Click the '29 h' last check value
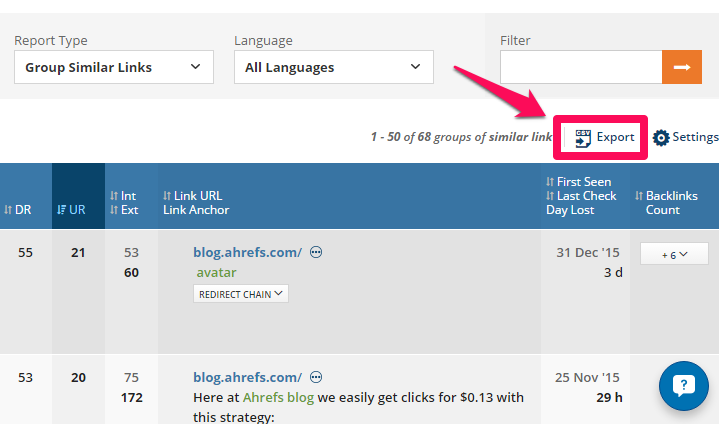722x424 pixels. [x=609, y=397]
